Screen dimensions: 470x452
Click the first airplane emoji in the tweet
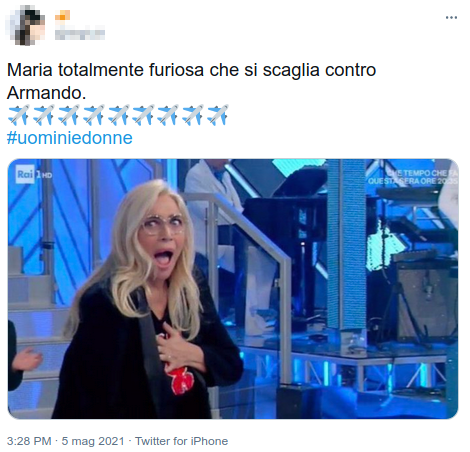click(x=19, y=115)
